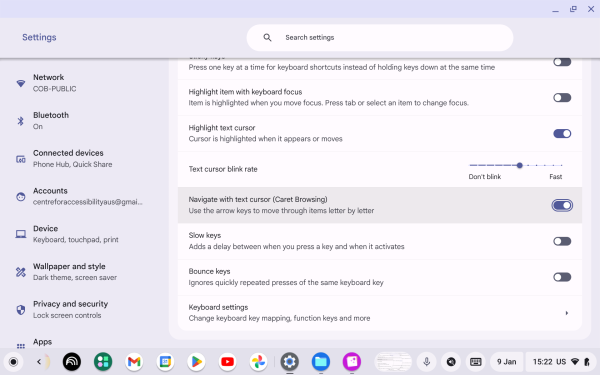Open the status tray showing 15:22
Screen dimensions: 600x375
561,362
